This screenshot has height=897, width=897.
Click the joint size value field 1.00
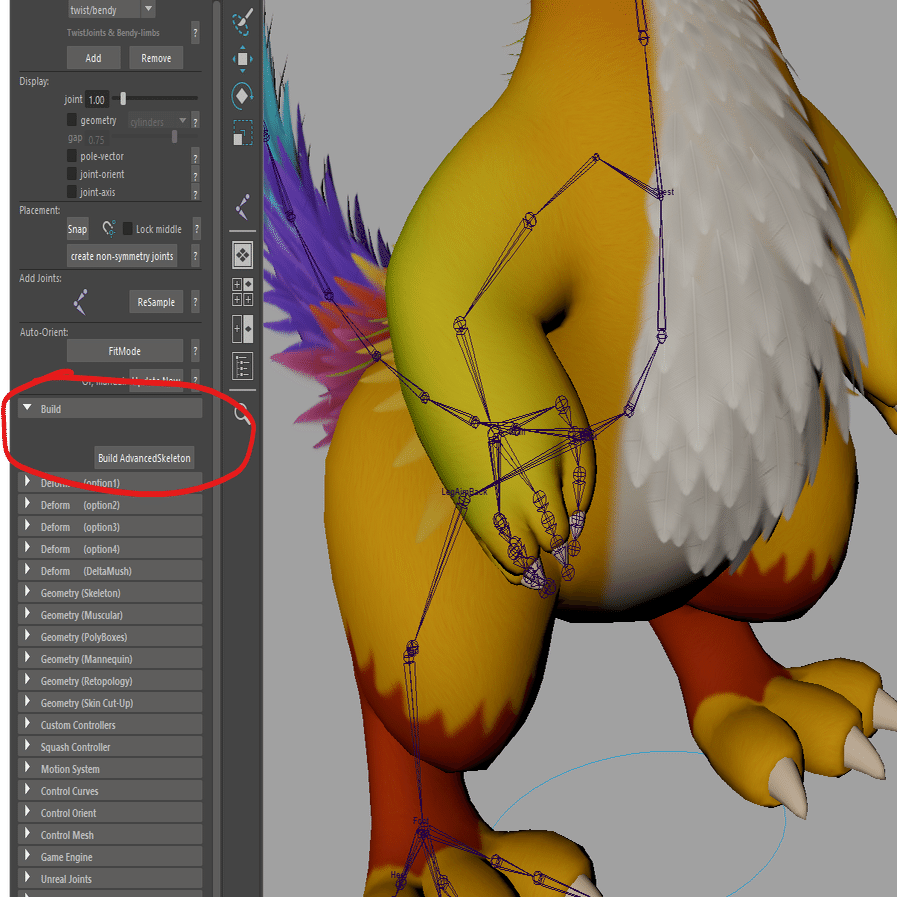(x=97, y=100)
